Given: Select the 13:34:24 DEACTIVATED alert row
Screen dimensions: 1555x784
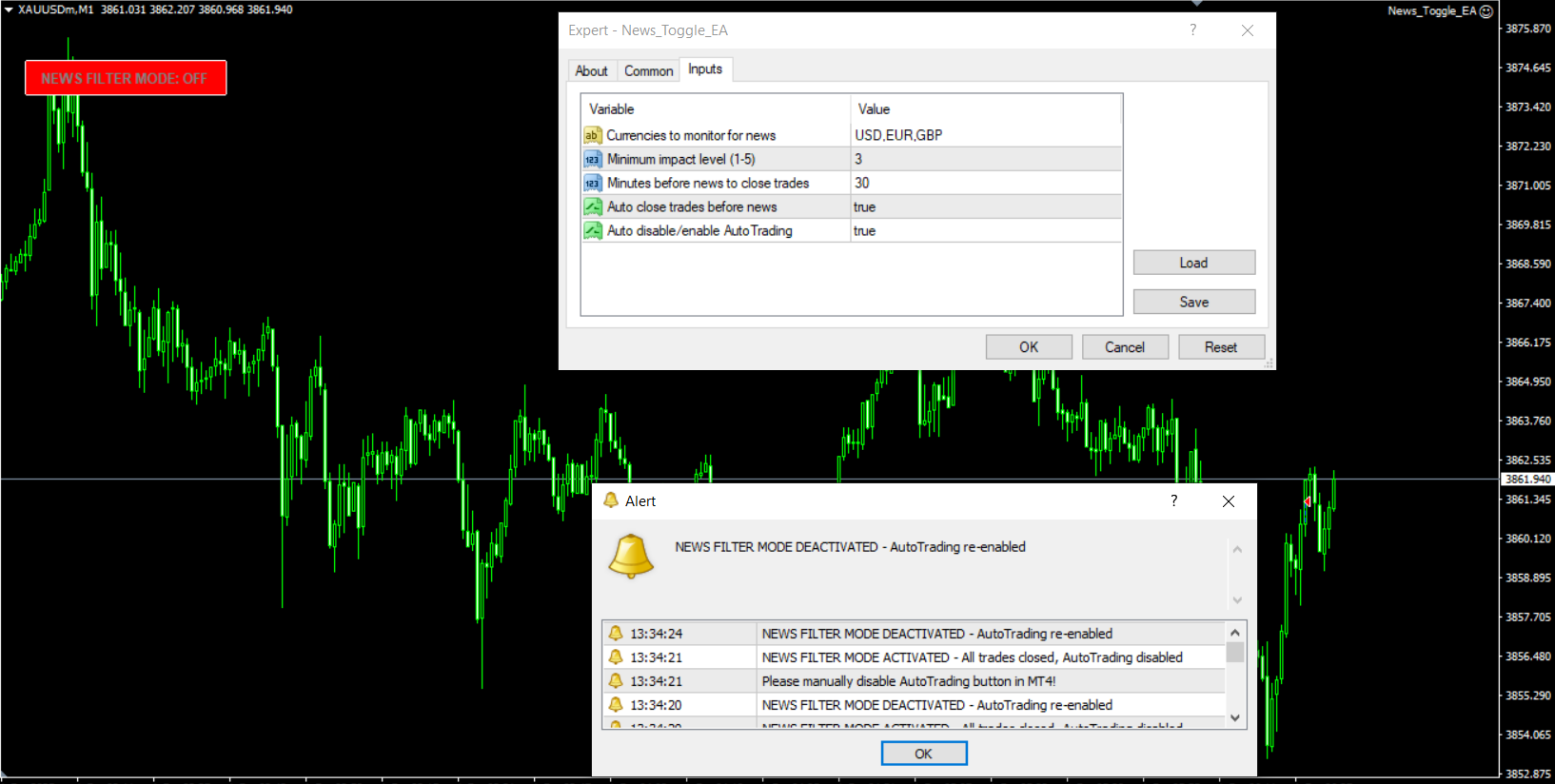Looking at the screenshot, I should click(x=914, y=634).
